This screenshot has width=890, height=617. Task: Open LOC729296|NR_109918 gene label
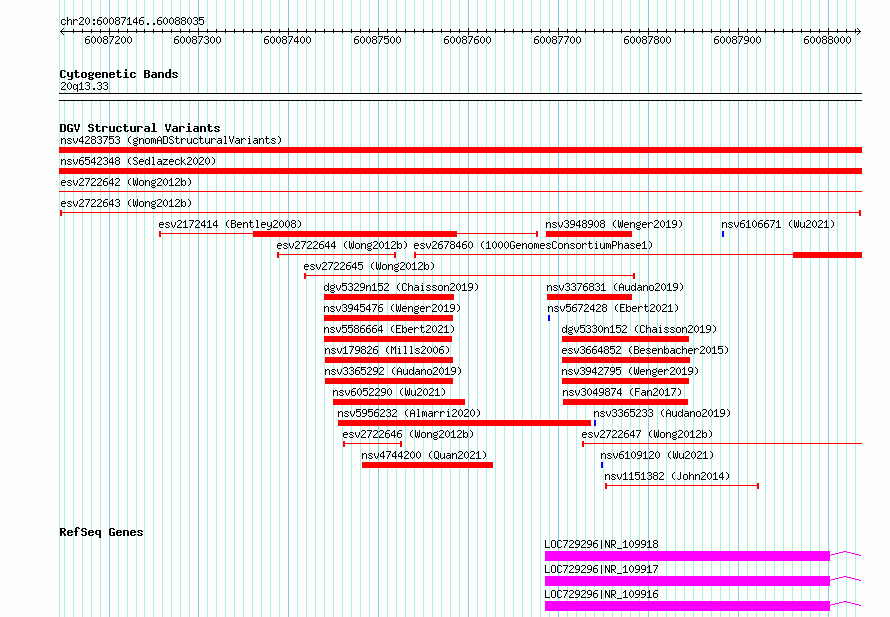(601, 544)
